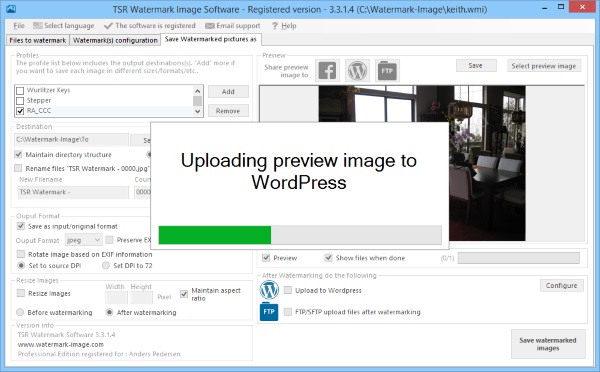Screen dimensions: 600x372
Task: Enable Resize images checkbox
Action: (x=21, y=293)
